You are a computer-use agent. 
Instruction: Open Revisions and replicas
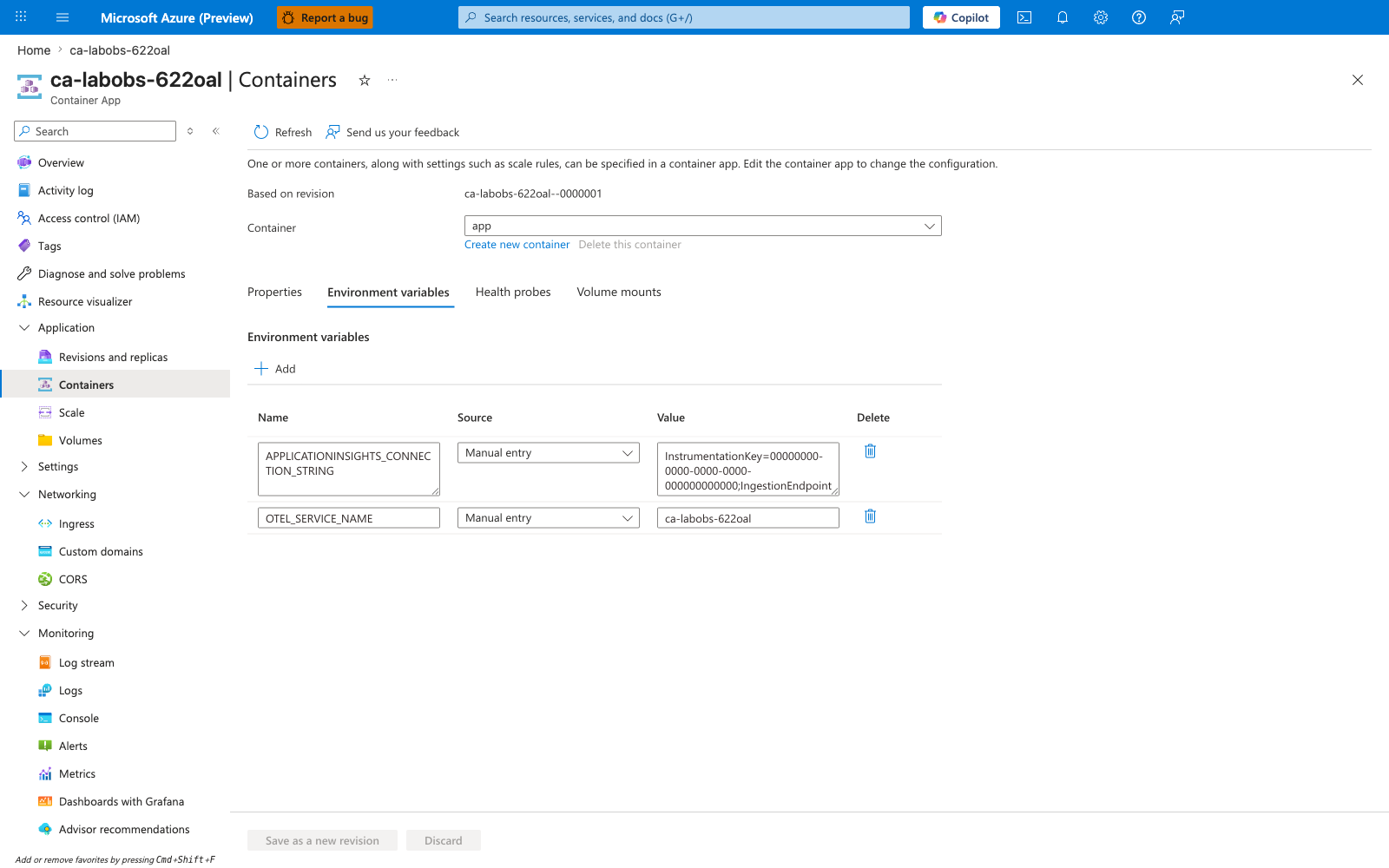[113, 357]
